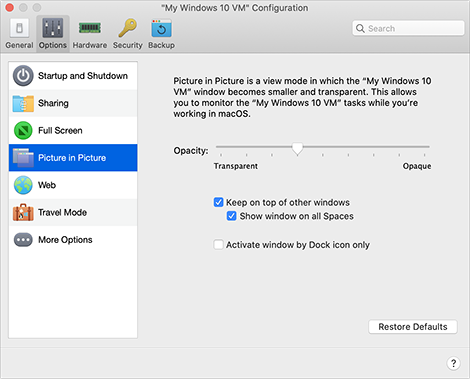Uncheck Show window on all Spaces
The width and height of the screenshot is (470, 379).
(x=232, y=216)
